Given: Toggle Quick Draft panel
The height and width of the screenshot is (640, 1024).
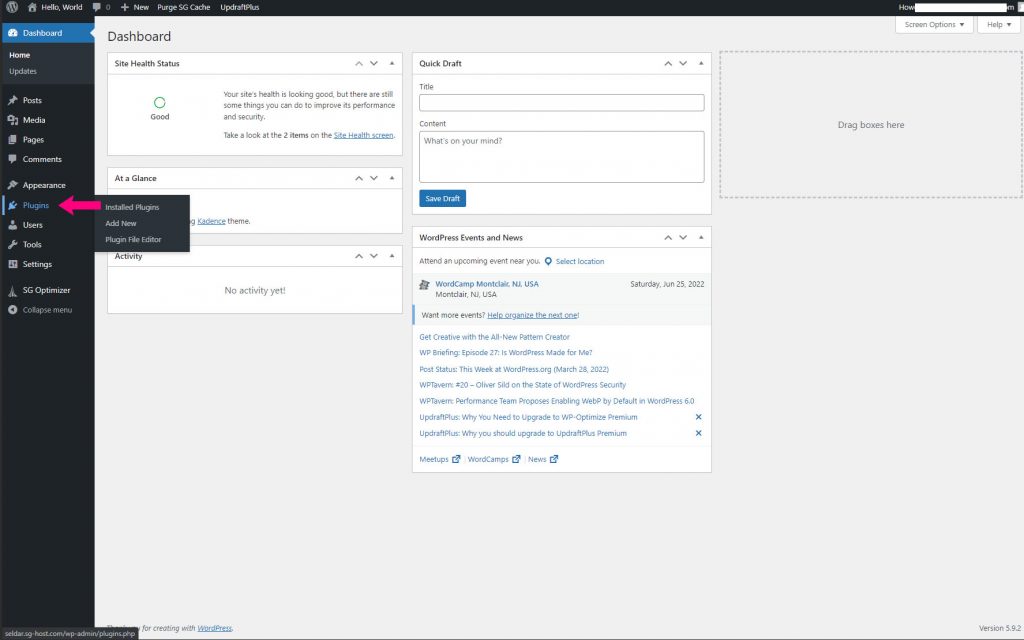Looking at the screenshot, I should point(701,63).
